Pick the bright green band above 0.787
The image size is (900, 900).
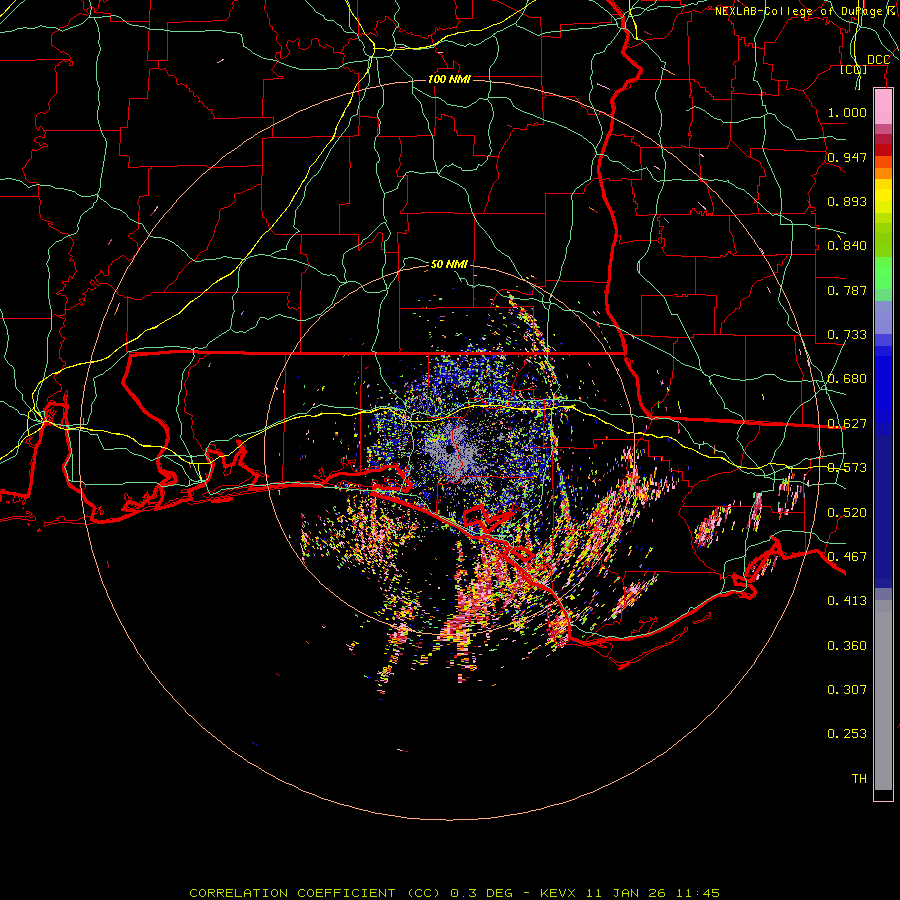point(883,273)
